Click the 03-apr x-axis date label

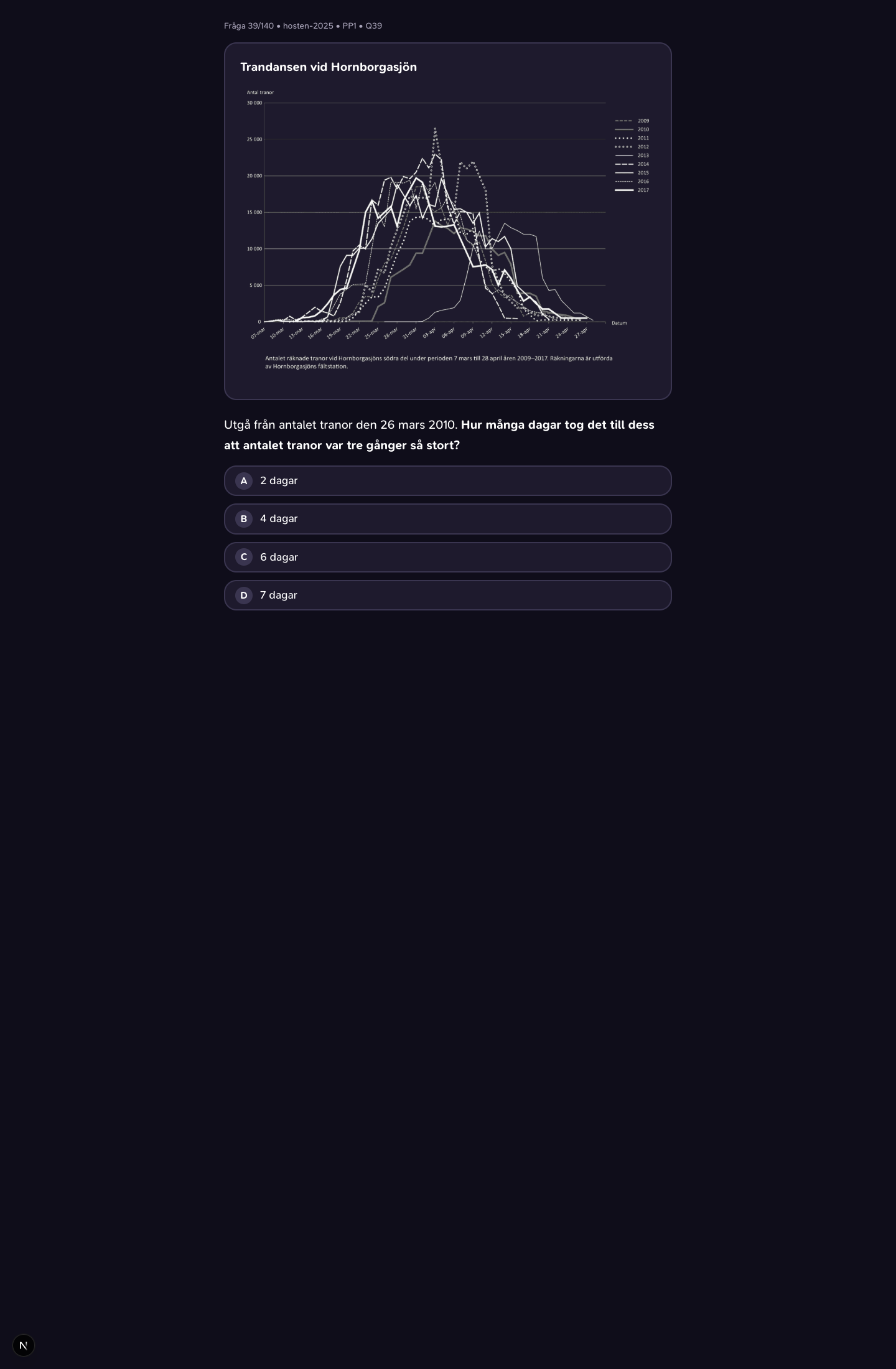pyautogui.click(x=429, y=334)
